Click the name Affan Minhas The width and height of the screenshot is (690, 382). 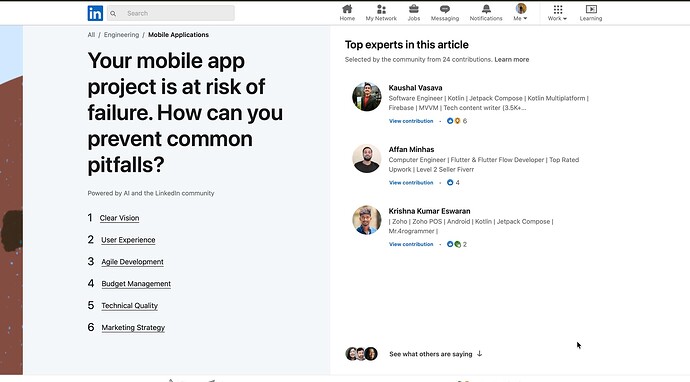point(411,150)
